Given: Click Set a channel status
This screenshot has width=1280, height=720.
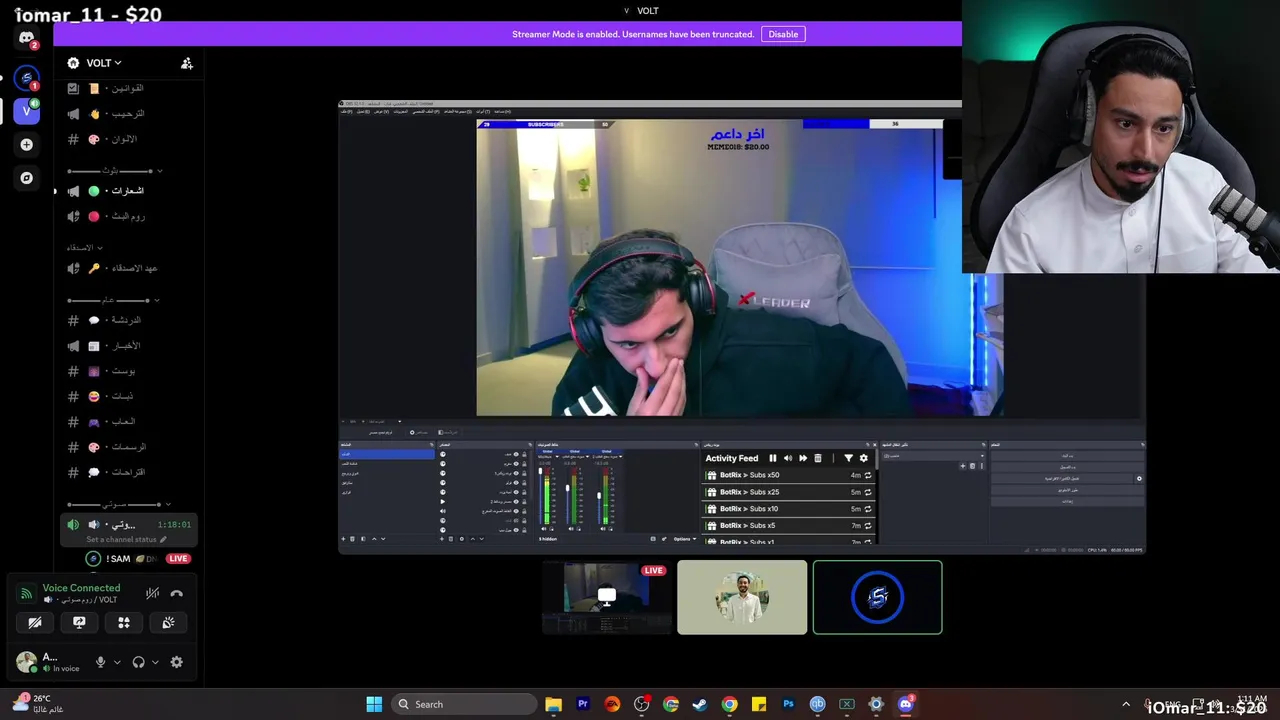Looking at the screenshot, I should click(x=126, y=540).
